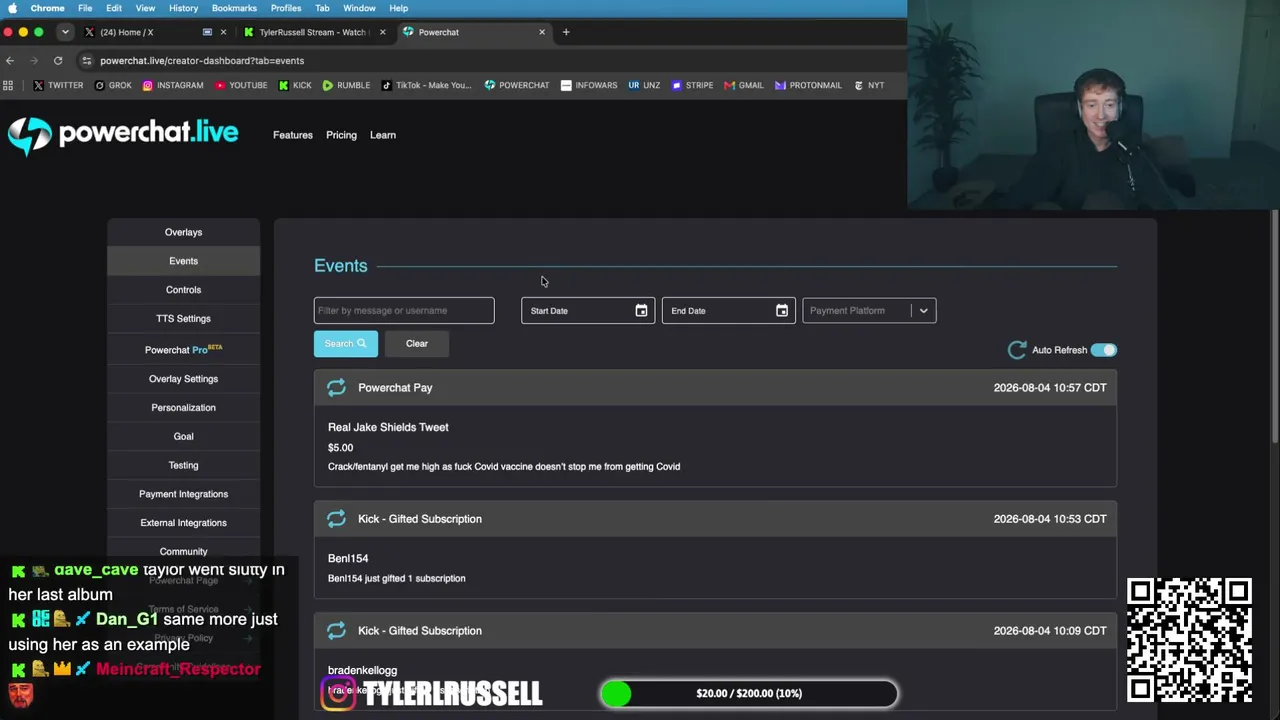Open Community in the sidebar
This screenshot has width=1280, height=720.
183,552
